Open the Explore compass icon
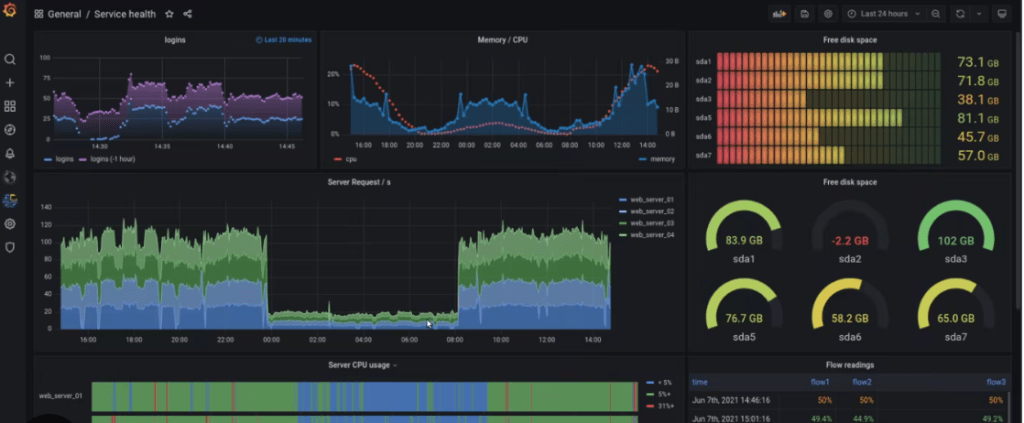Screen dimensions: 1024x423 point(10,130)
